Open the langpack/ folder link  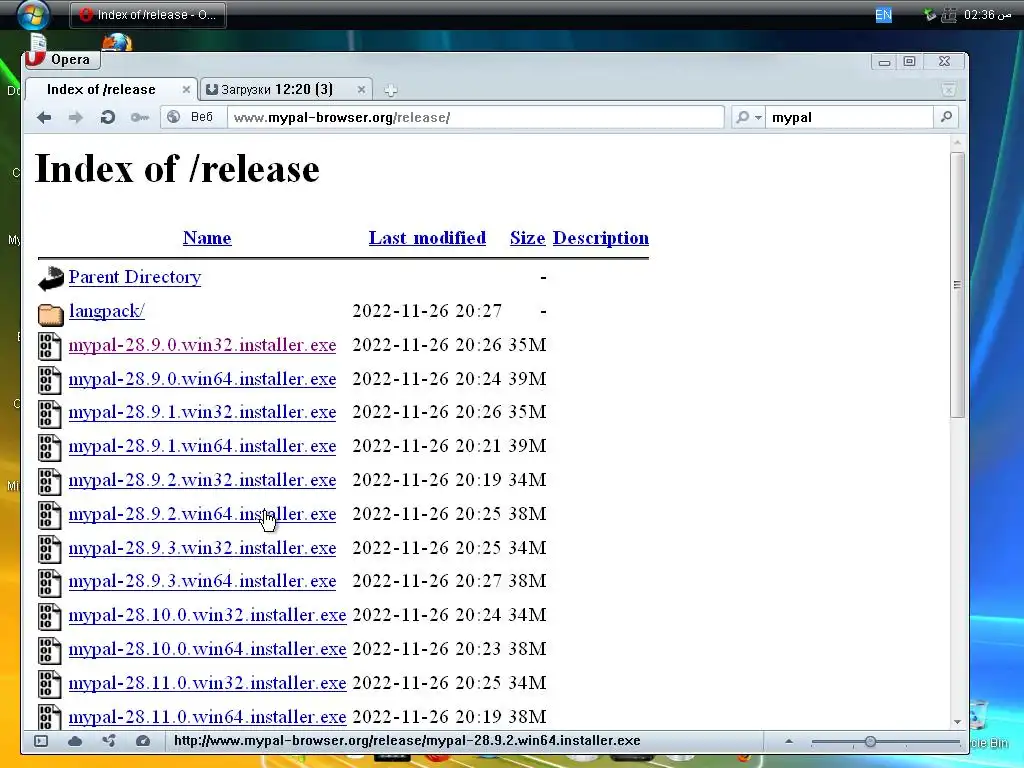(106, 311)
